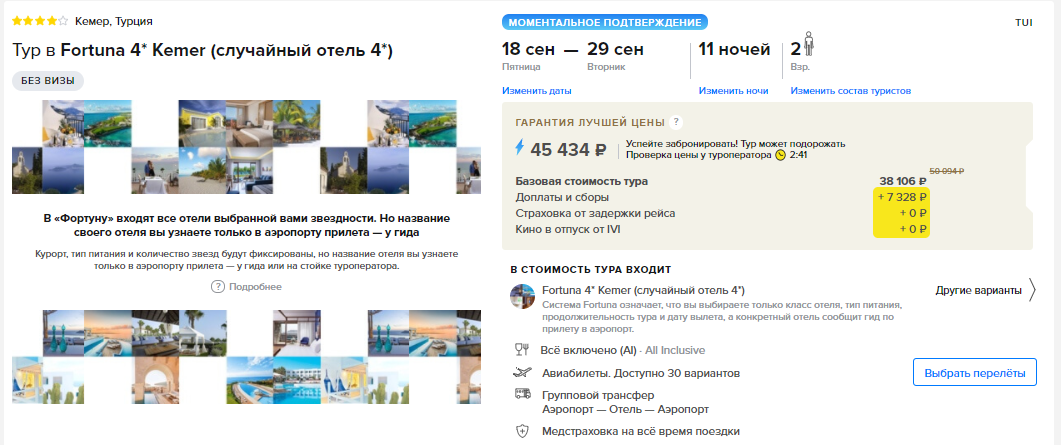Click Всё включено (AI) meal text
This screenshot has width=1061, height=445.
[x=590, y=350]
